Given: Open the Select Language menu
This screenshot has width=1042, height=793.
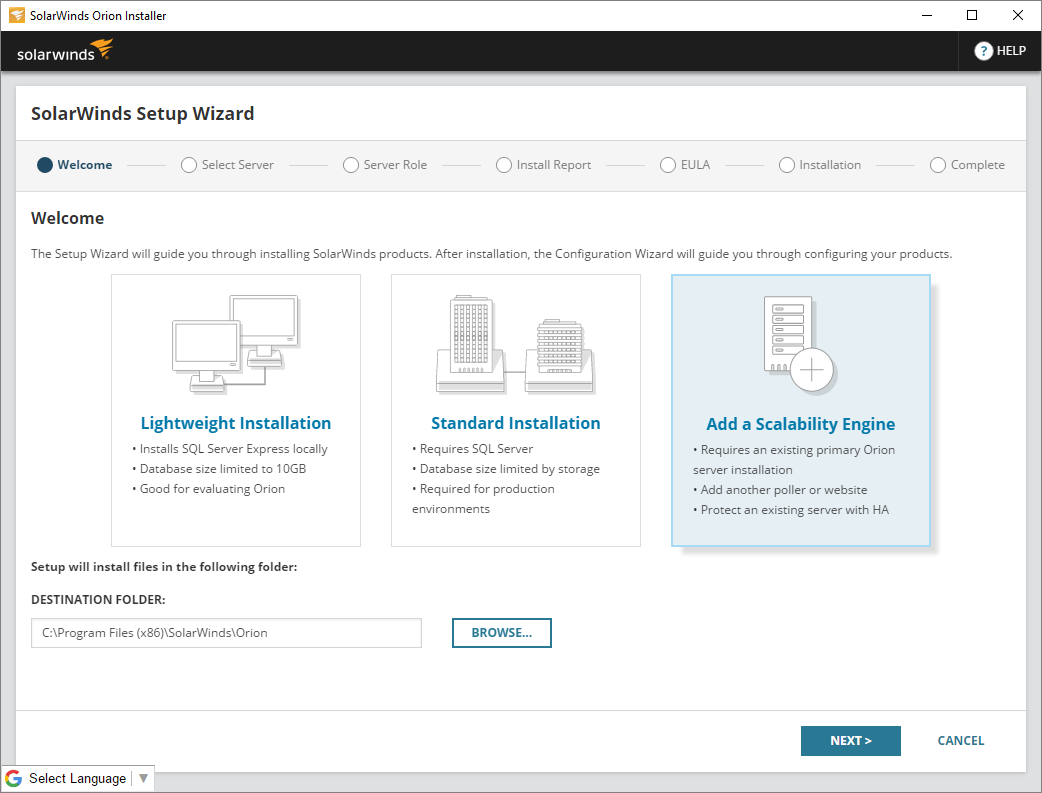Looking at the screenshot, I should click(78, 778).
